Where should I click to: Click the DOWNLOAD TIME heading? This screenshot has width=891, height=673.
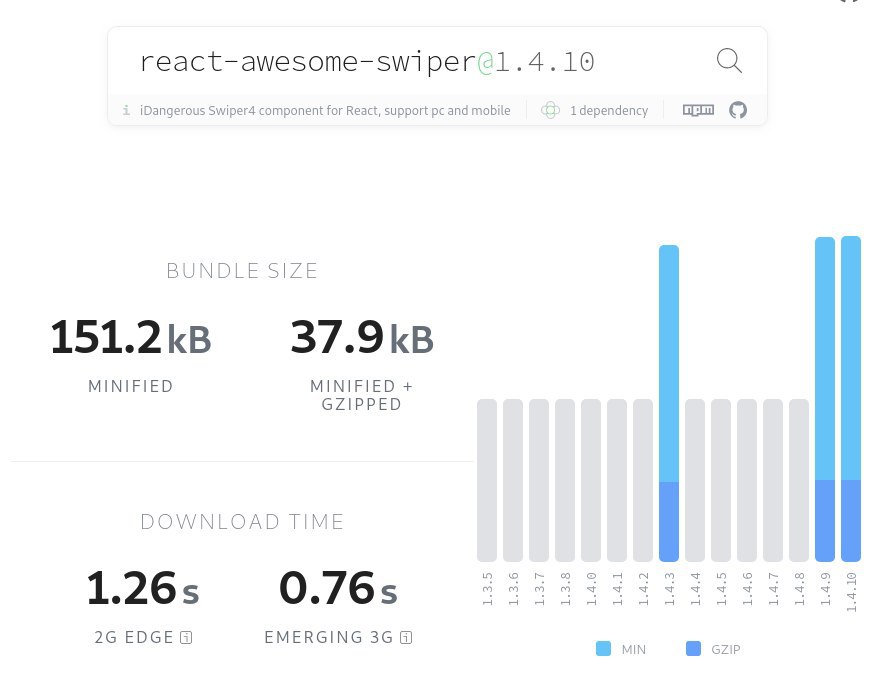click(242, 522)
